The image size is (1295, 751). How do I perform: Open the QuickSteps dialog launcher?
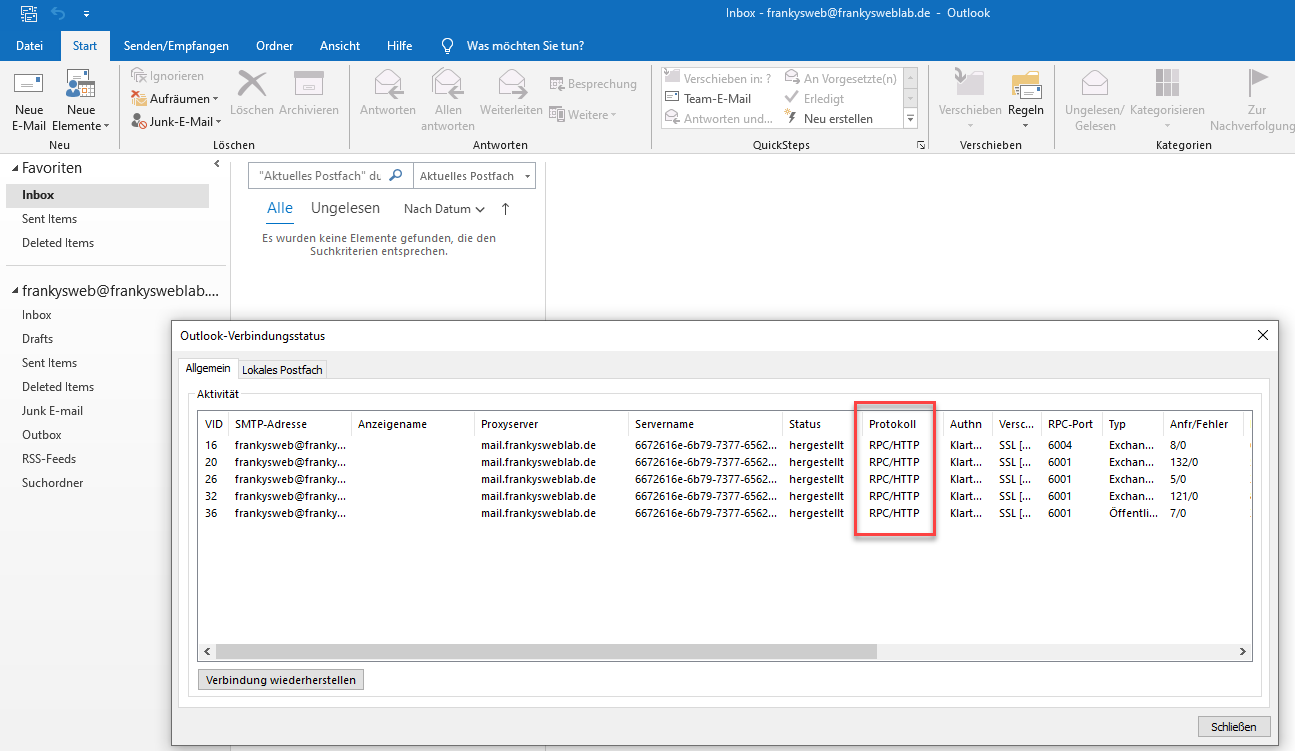(x=920, y=145)
